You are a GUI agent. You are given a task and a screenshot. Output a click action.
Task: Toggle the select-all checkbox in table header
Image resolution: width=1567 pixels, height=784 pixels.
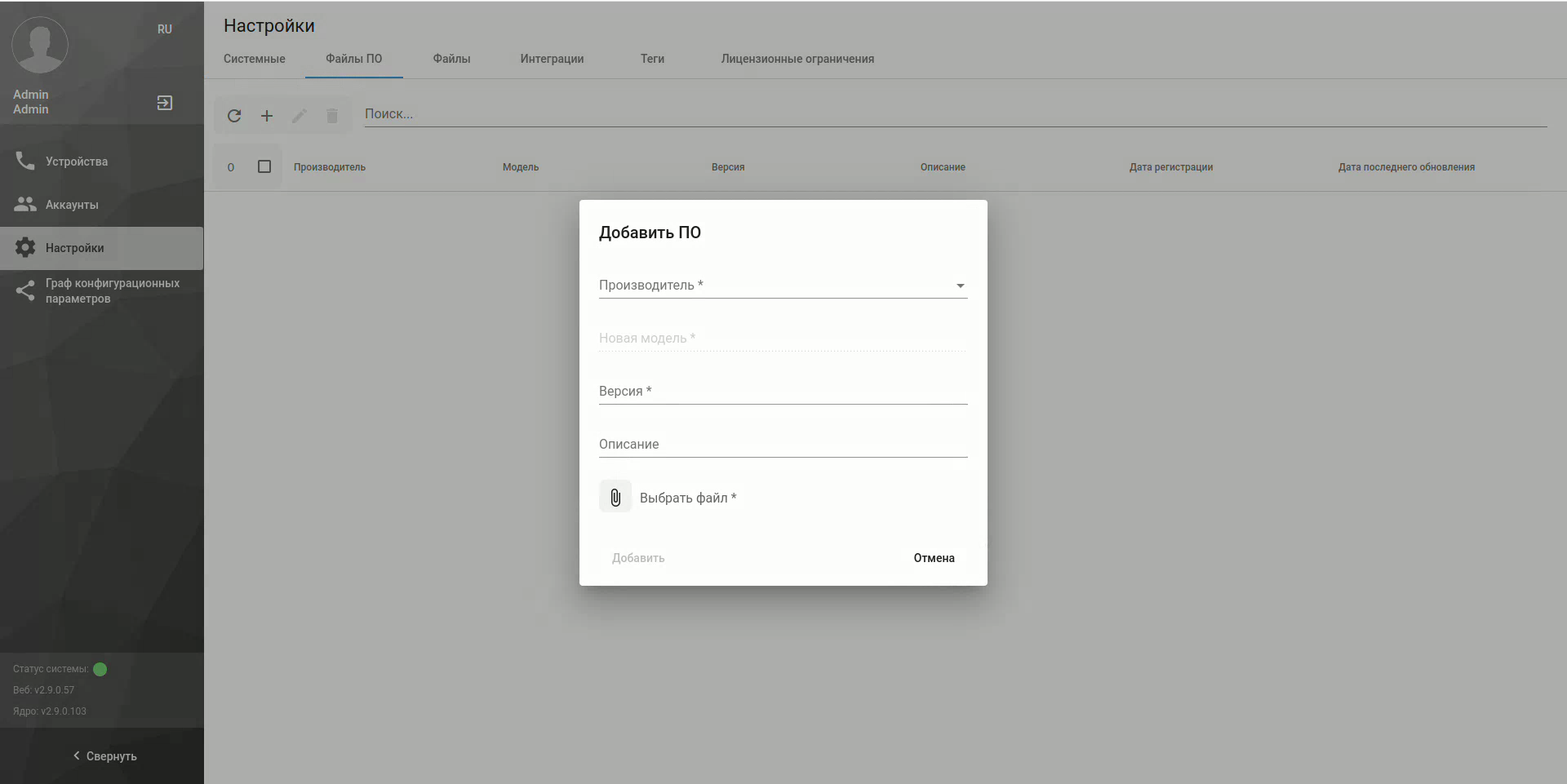coord(264,166)
